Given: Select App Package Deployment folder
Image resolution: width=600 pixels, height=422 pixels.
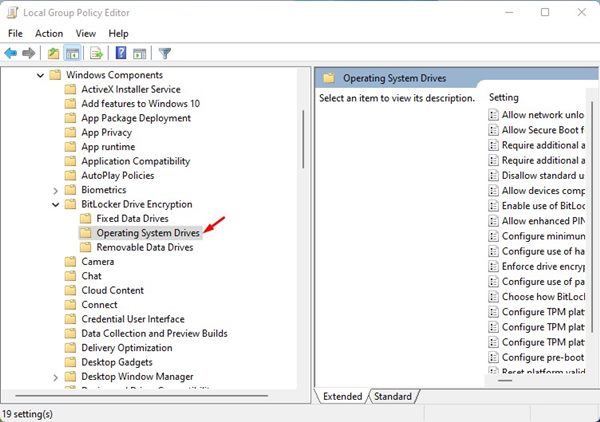Looking at the screenshot, I should click(x=136, y=118).
